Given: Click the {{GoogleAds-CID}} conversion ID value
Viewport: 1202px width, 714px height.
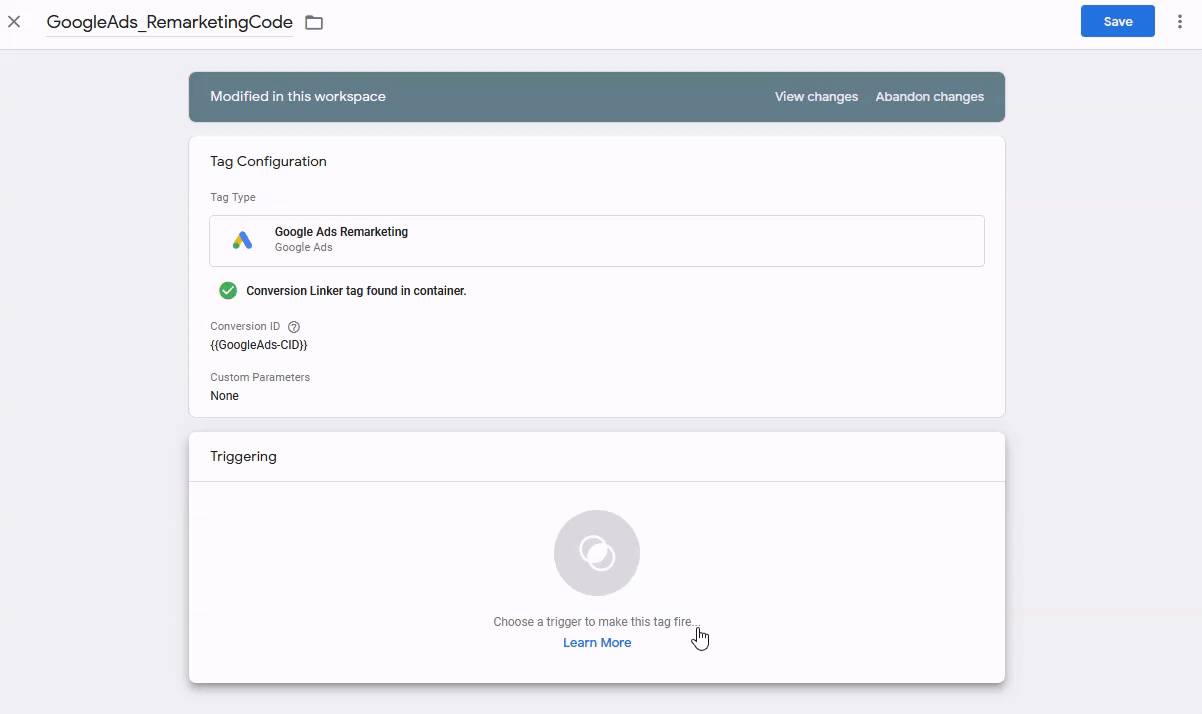Looking at the screenshot, I should [259, 345].
